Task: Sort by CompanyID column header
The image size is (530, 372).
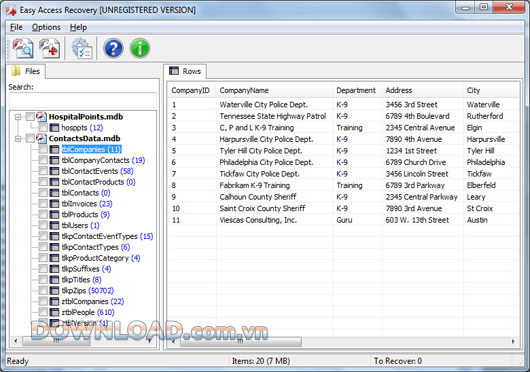Action: (192, 91)
